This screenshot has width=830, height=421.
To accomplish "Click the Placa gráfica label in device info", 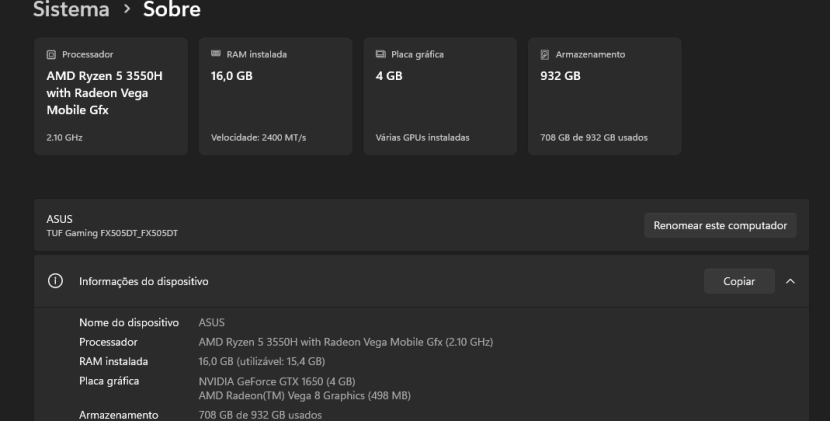I will [x=109, y=381].
